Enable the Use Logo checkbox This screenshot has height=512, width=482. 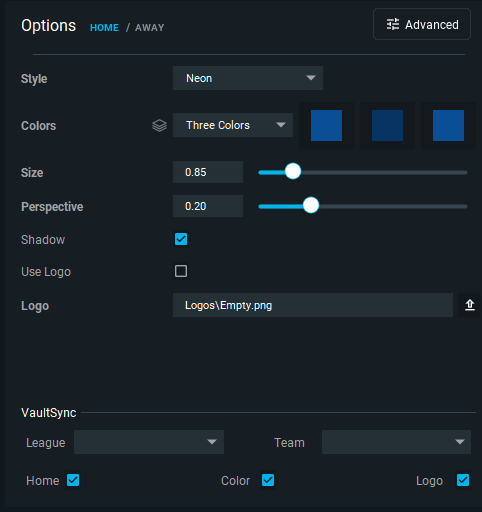[181, 271]
